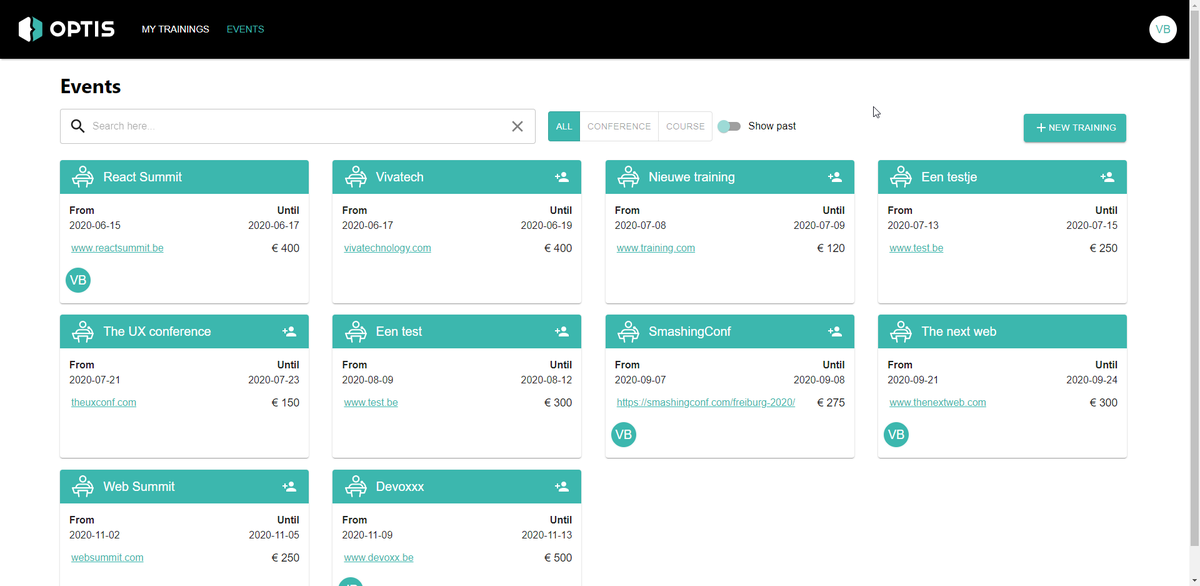Click date 2020-09-24 on The next web
This screenshot has width=1200, height=586.
click(x=1092, y=380)
